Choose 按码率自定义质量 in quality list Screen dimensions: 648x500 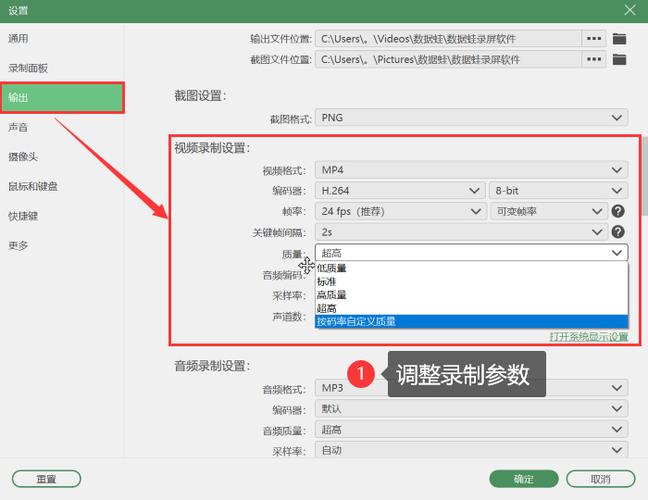click(472, 321)
